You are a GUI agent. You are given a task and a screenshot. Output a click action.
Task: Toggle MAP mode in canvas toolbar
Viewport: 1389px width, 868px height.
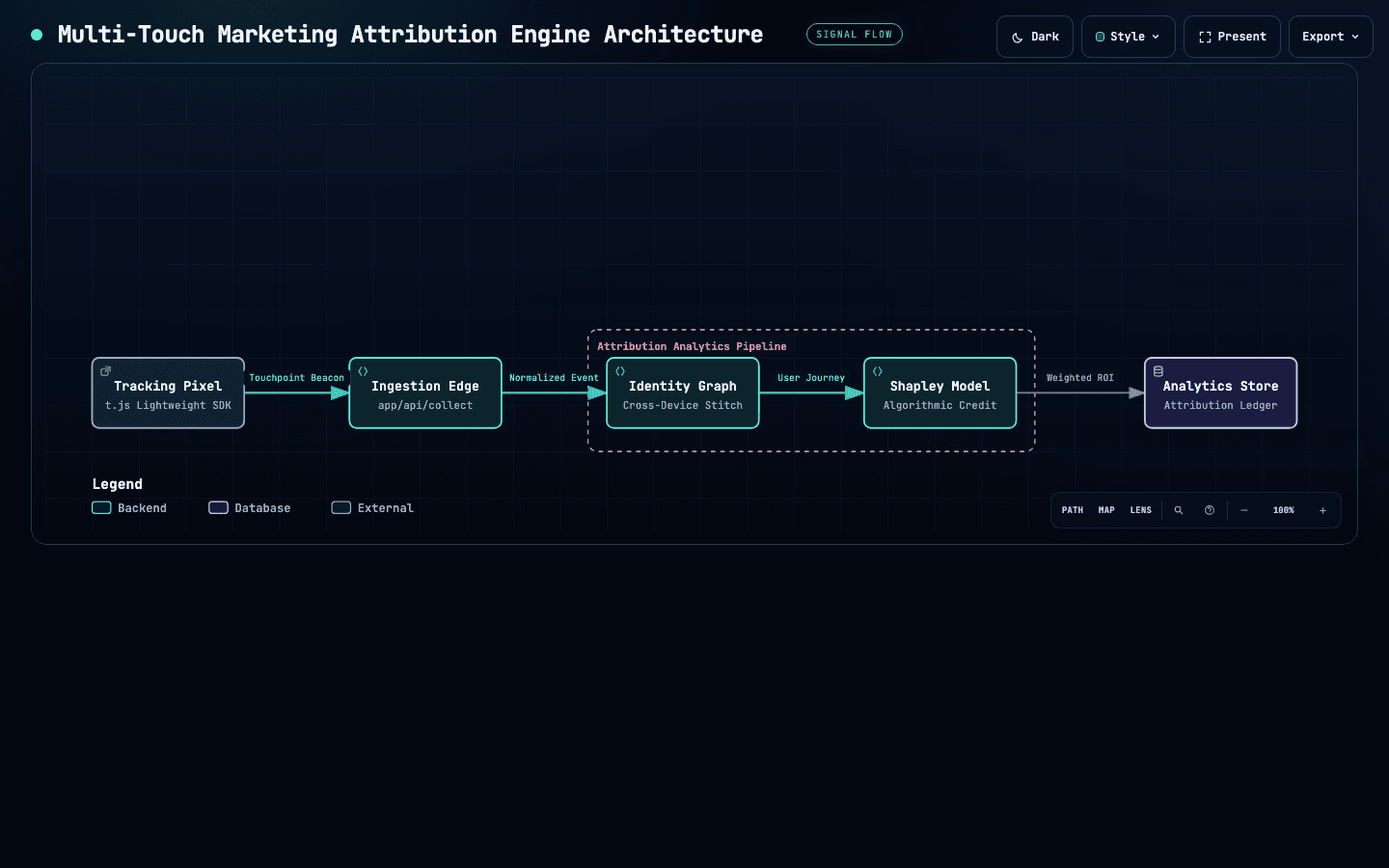[1106, 510]
